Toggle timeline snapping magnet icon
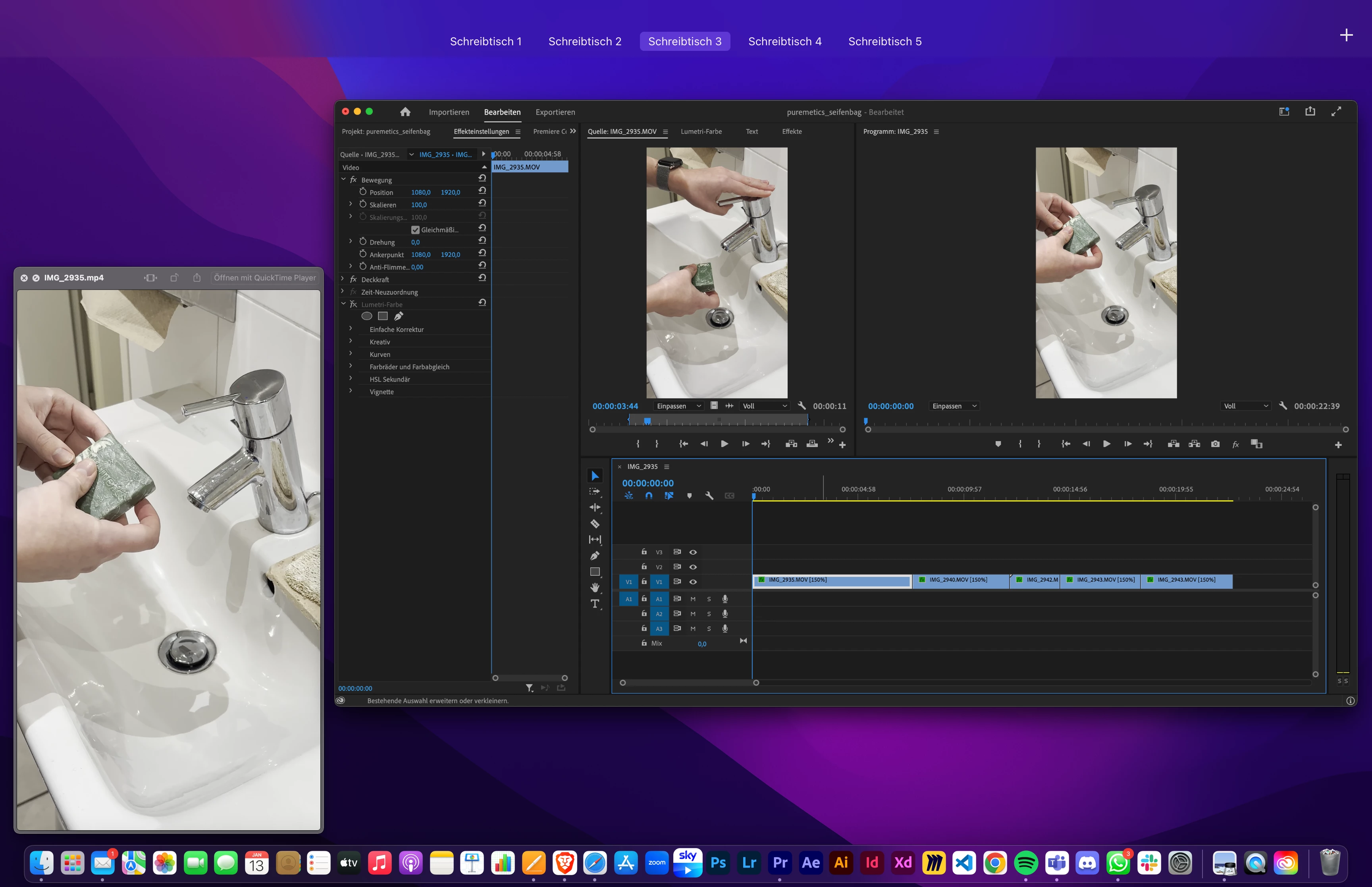 coord(649,496)
